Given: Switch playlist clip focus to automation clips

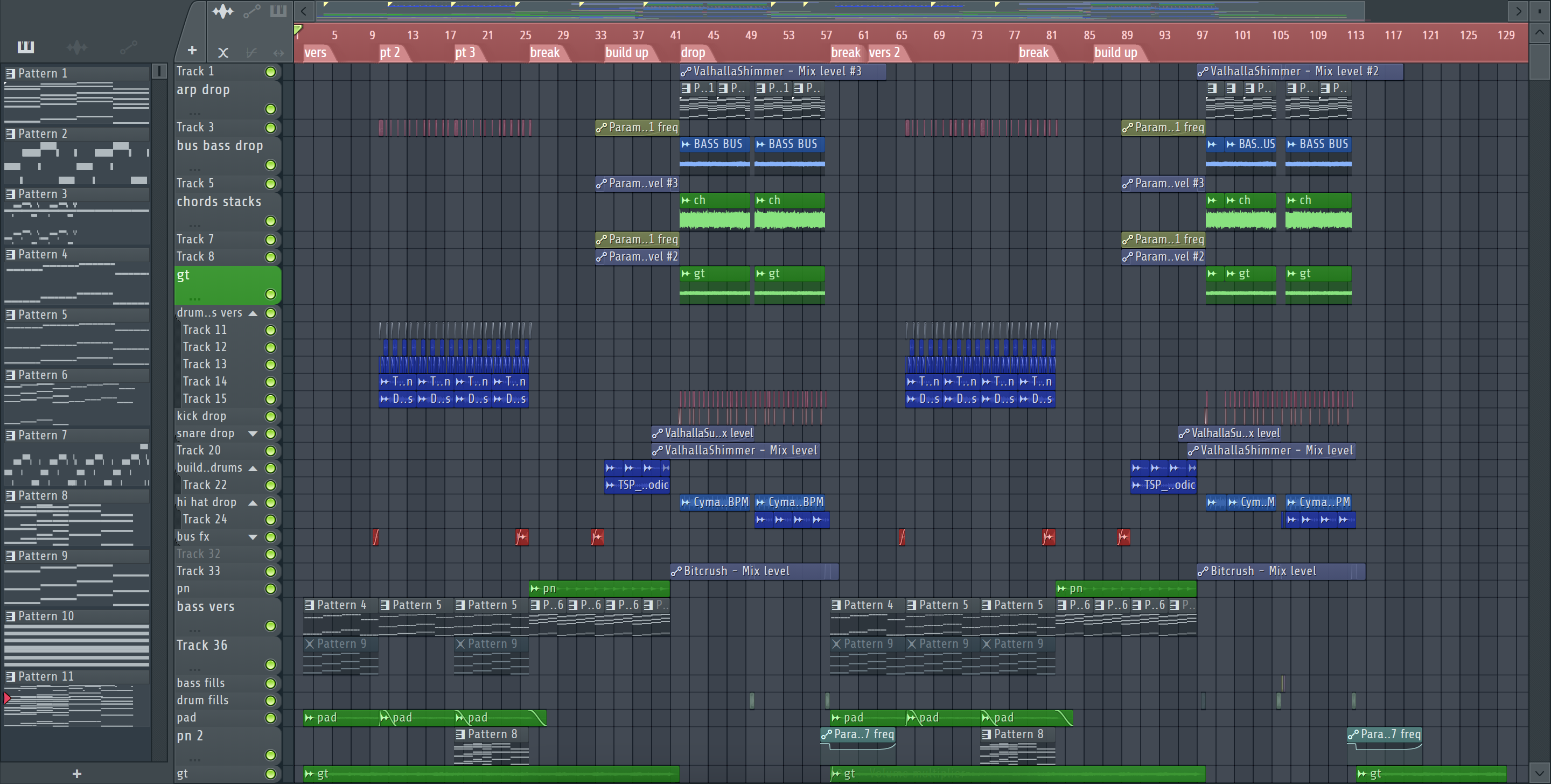Looking at the screenshot, I should pos(251,11).
